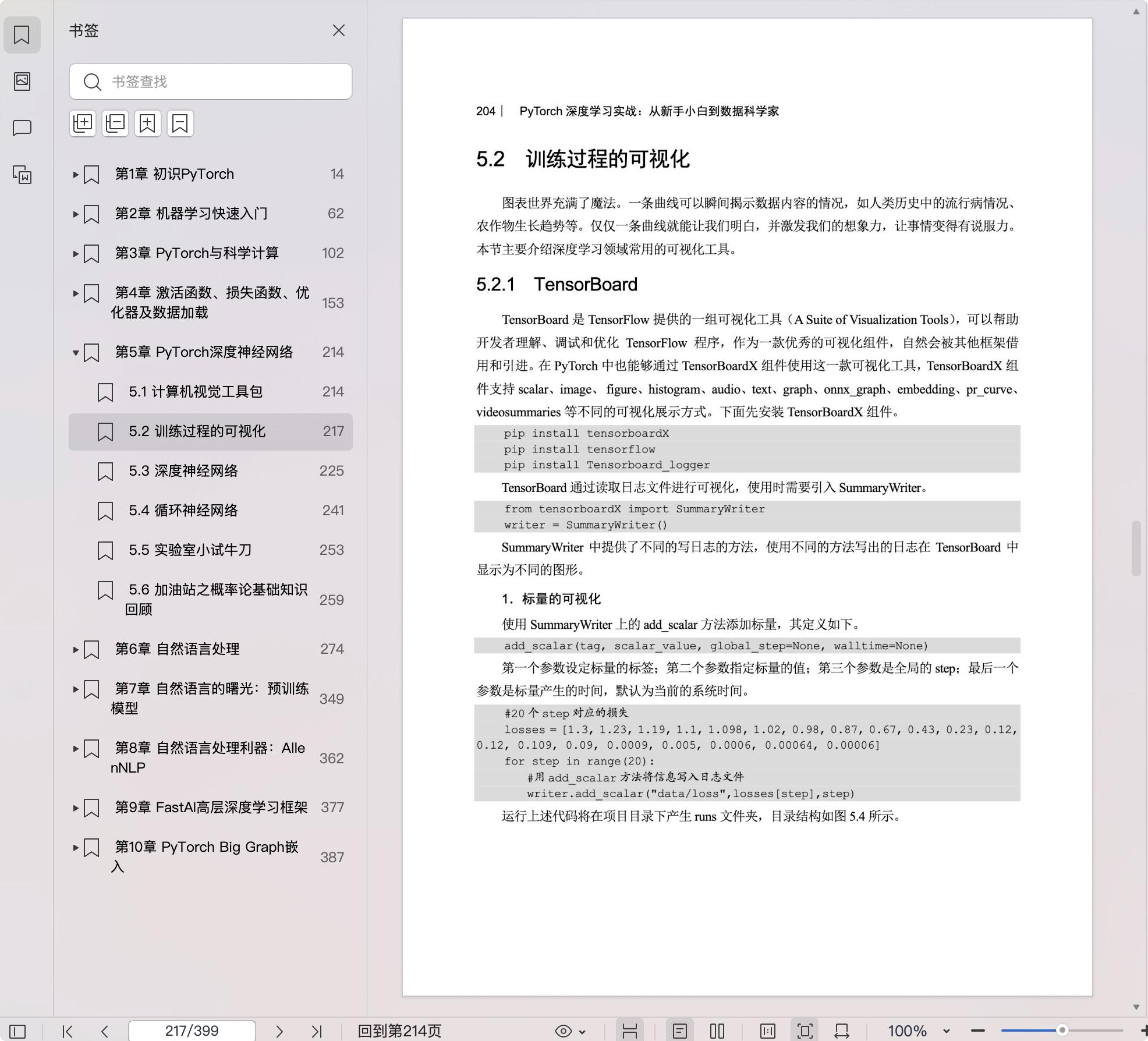The width and height of the screenshot is (1148, 1041).
Task: Collapse all bookmarks icon
Action: (115, 123)
